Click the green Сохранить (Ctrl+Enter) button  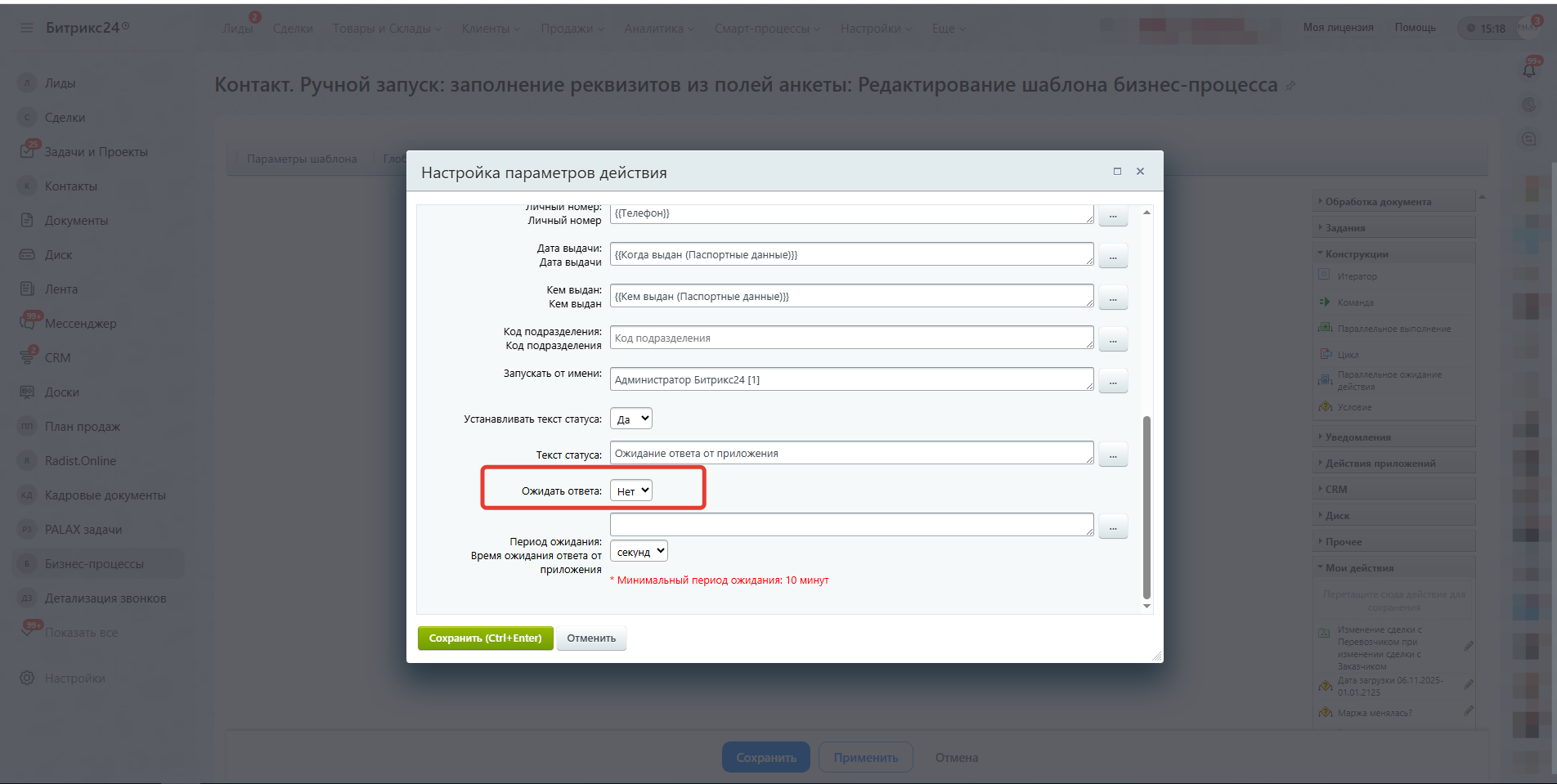[x=485, y=638]
